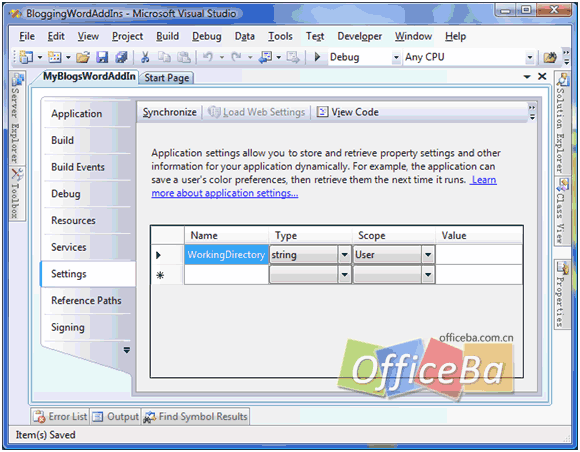The width and height of the screenshot is (580, 452).
Task: Open the Server Explorer side panel
Action: (x=16, y=118)
